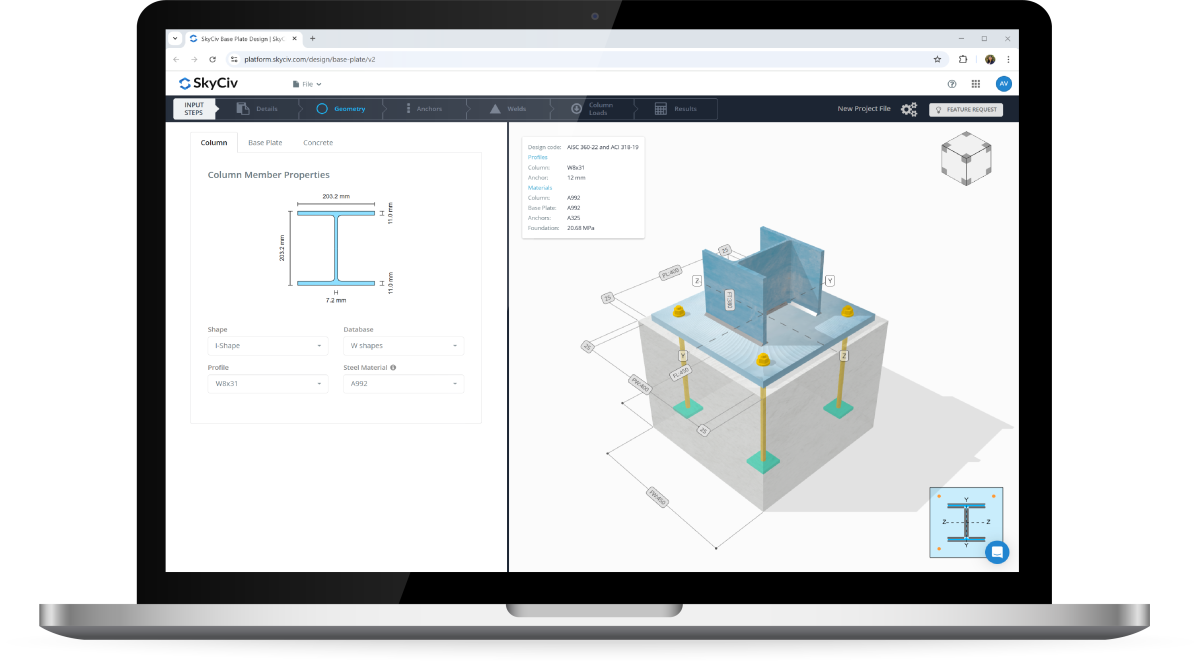Open the Database dropdown showing W shapes

click(403, 345)
